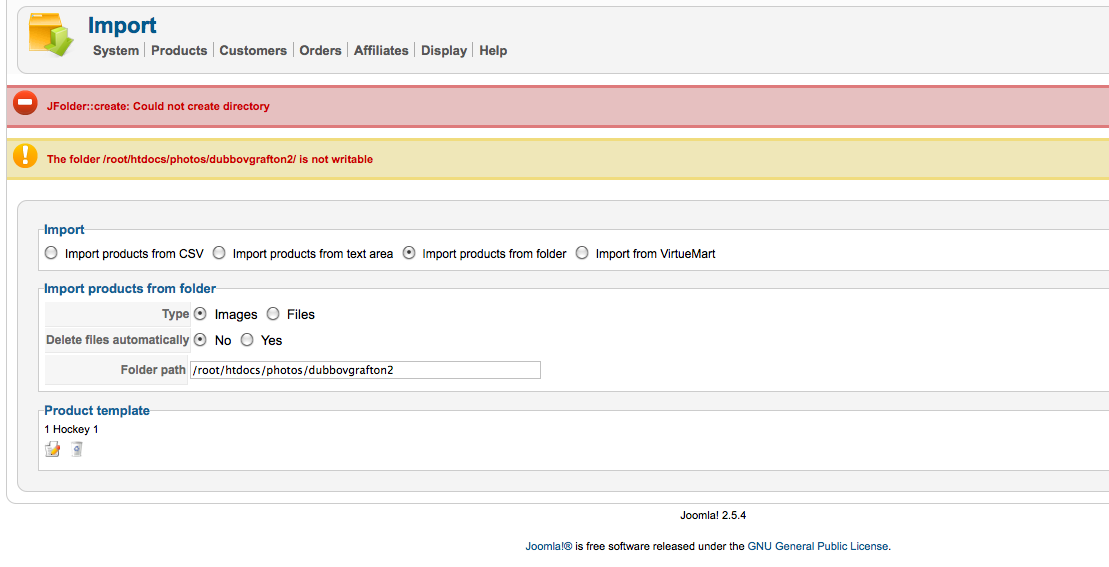Open the Display menu
The height and width of the screenshot is (567, 1109).
(x=444, y=51)
